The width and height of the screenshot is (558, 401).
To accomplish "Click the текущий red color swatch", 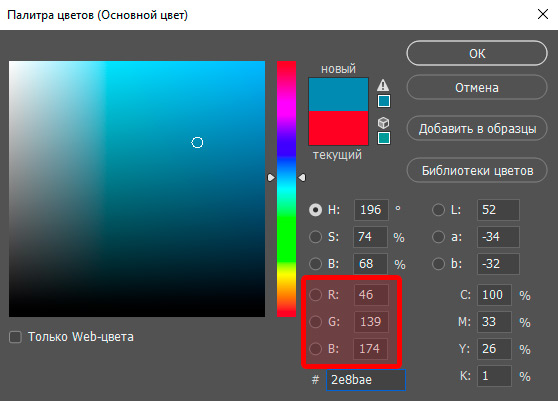I will (x=338, y=128).
